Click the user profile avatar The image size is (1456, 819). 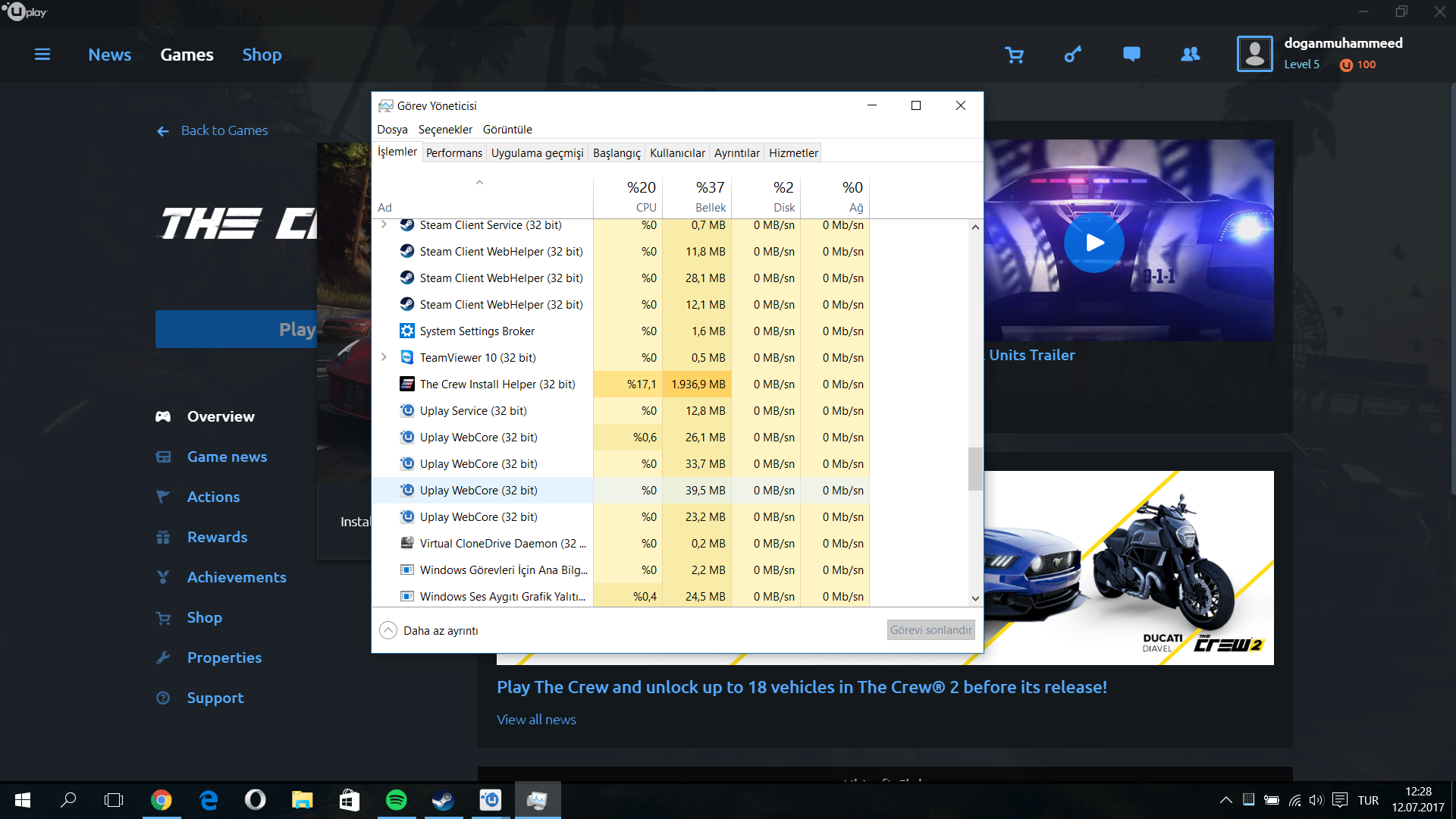pos(1254,54)
